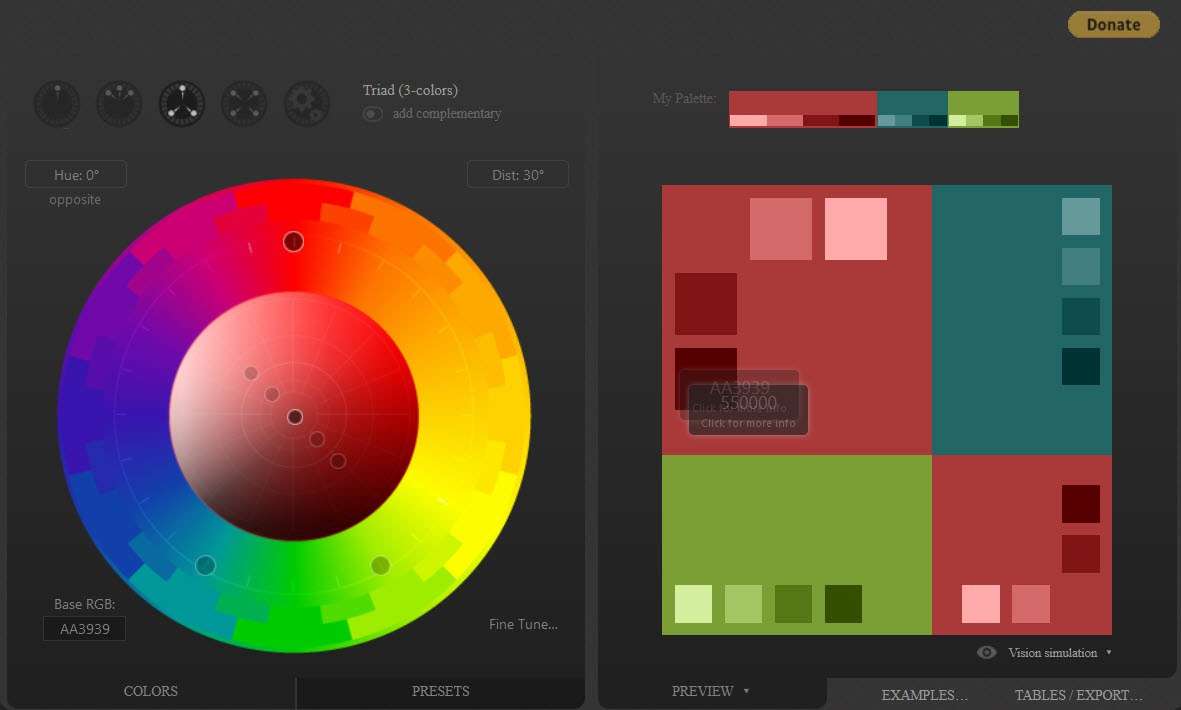1181x710 pixels.
Task: Click the teal swatch in My Palette
Action: pos(910,101)
